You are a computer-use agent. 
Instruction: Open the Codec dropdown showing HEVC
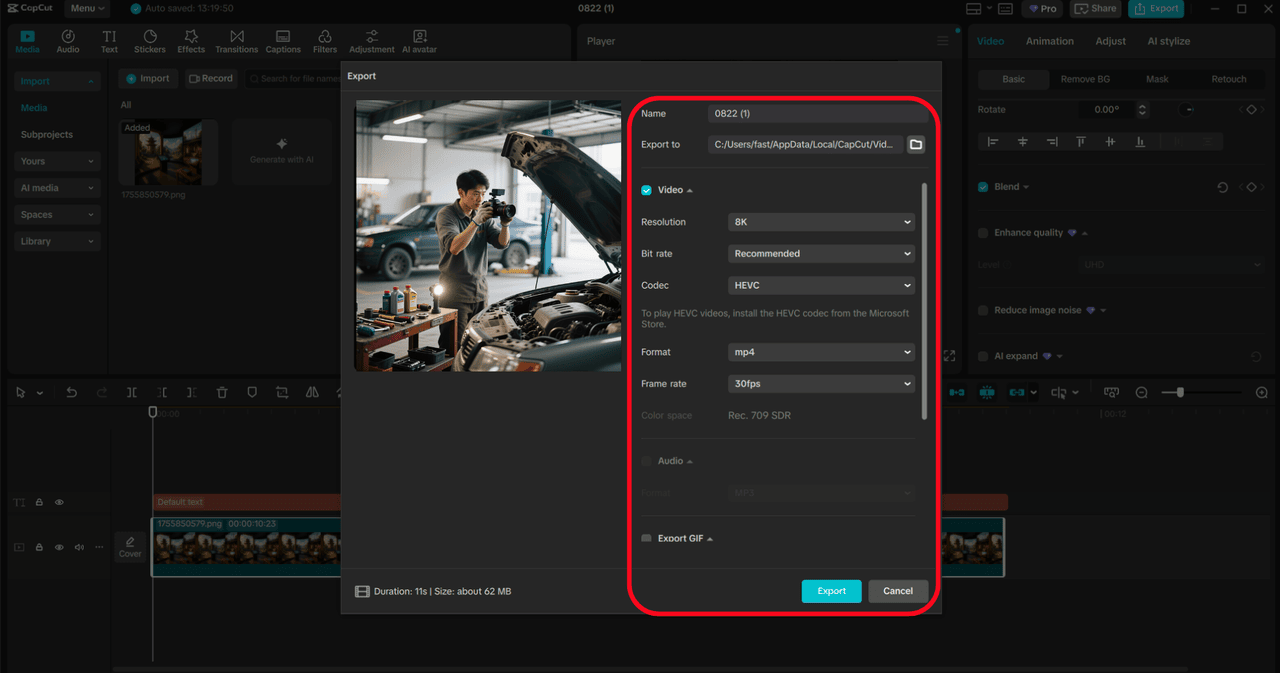tap(821, 286)
